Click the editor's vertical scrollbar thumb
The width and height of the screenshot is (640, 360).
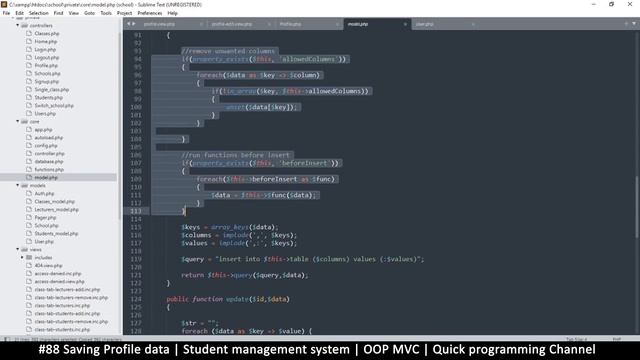[x=637, y=206]
